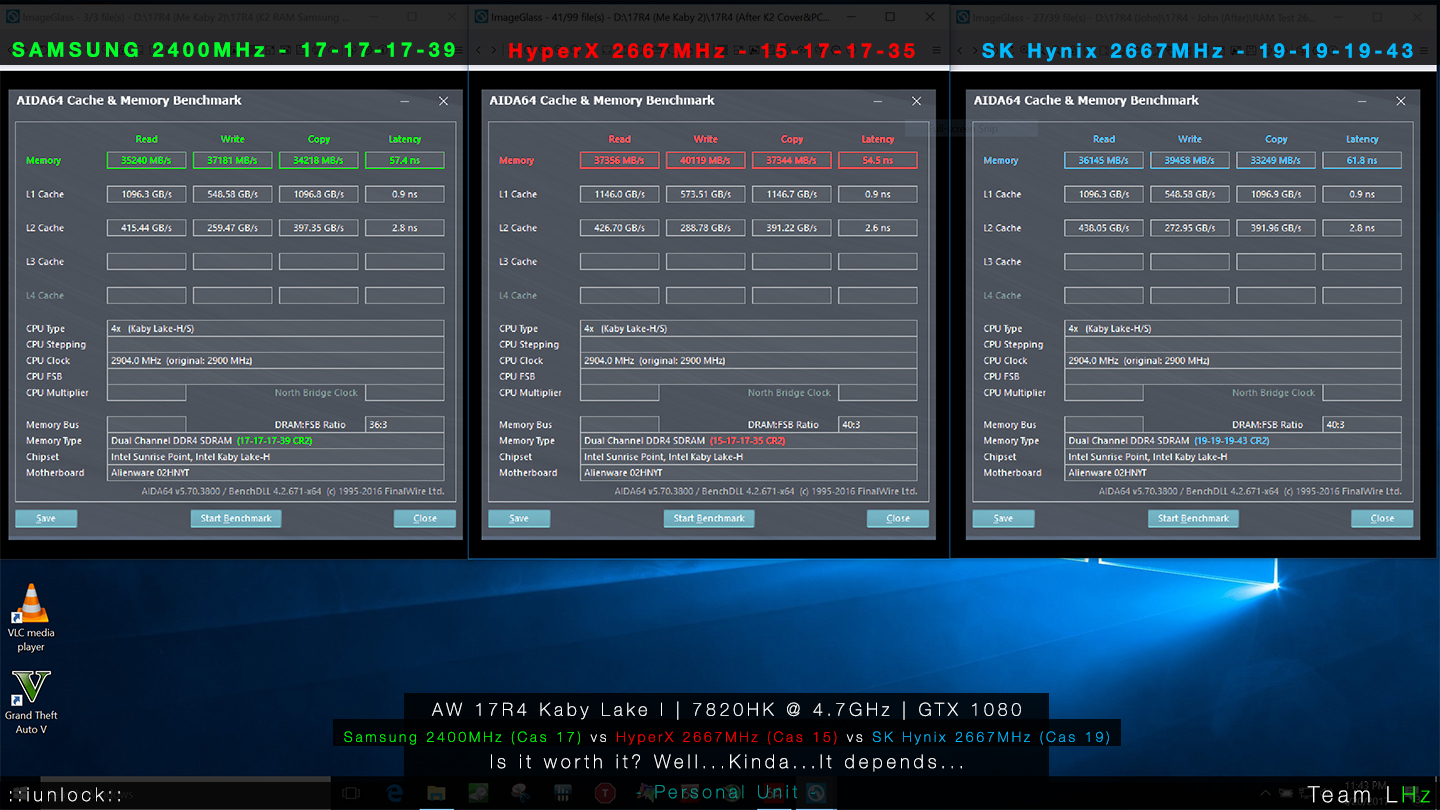Select the memory read value 37356 MB/s
This screenshot has width=1440, height=810.
[x=619, y=160]
